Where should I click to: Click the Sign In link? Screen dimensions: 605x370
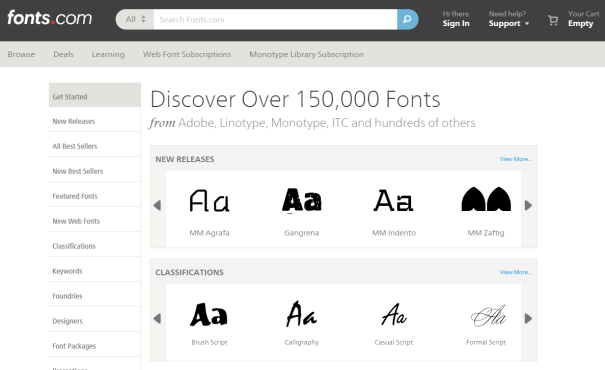point(456,24)
